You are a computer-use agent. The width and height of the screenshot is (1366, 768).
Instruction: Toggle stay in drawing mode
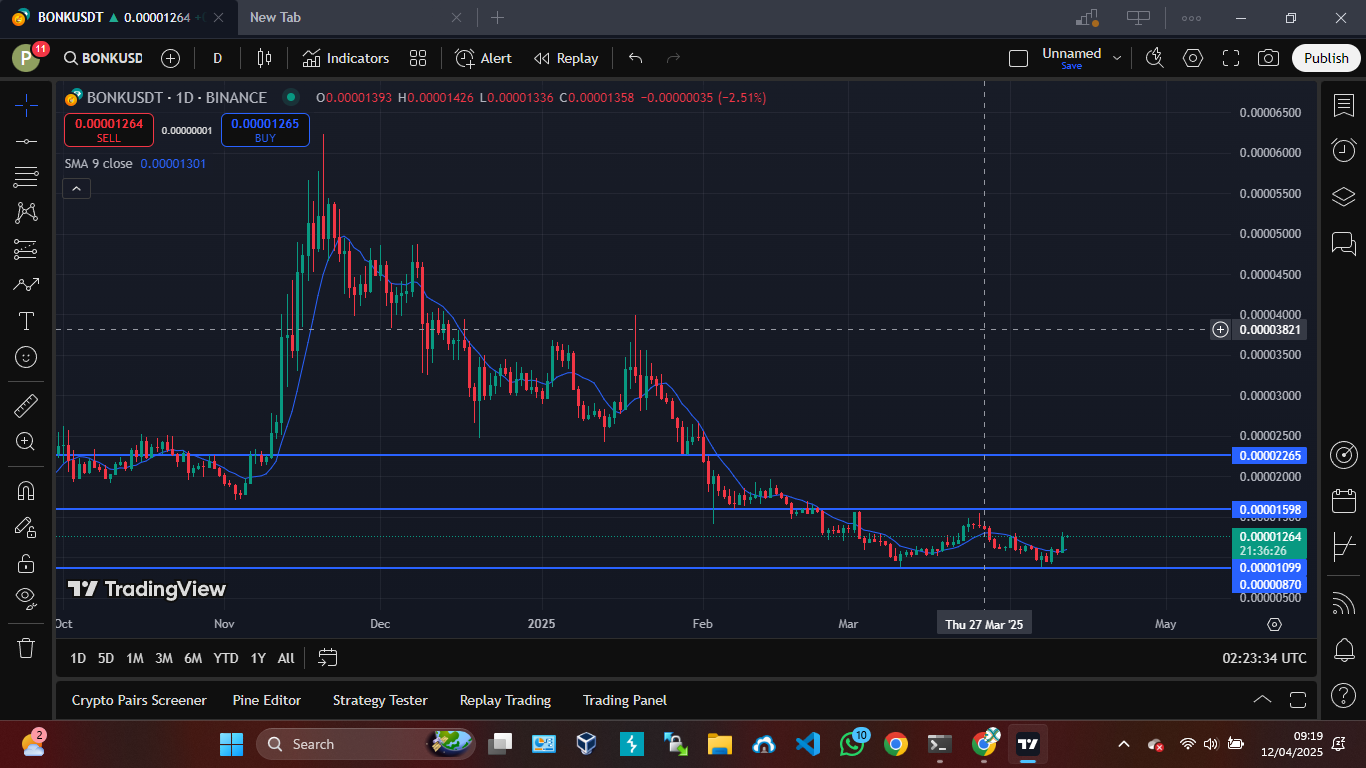(26, 527)
